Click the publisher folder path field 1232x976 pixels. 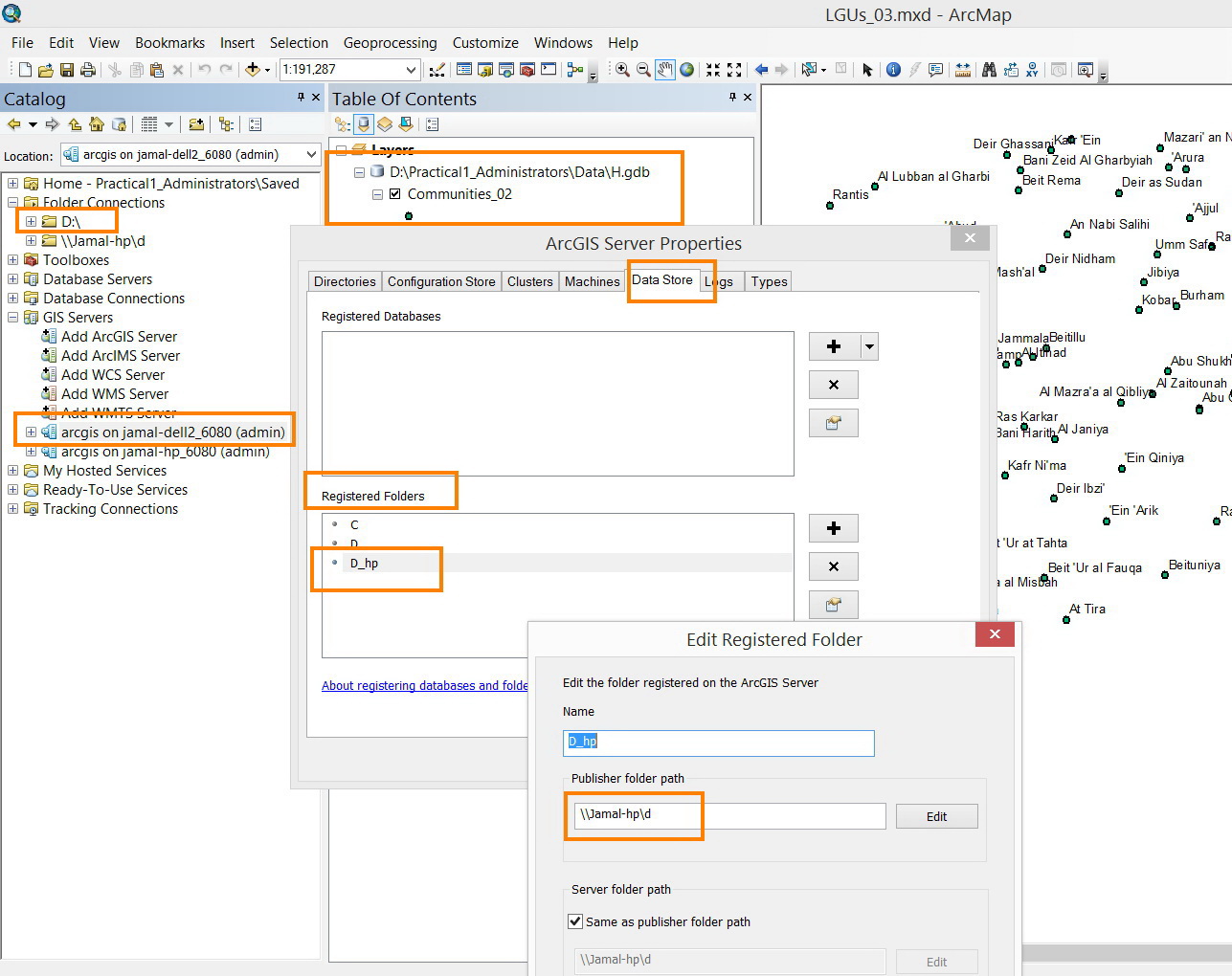pos(729,815)
